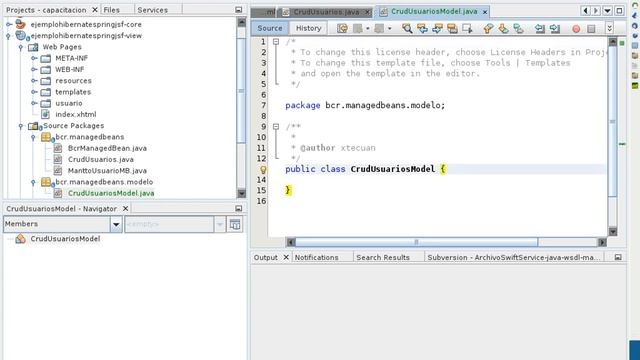Close the Navigator panel

pyautogui.click(x=126, y=209)
